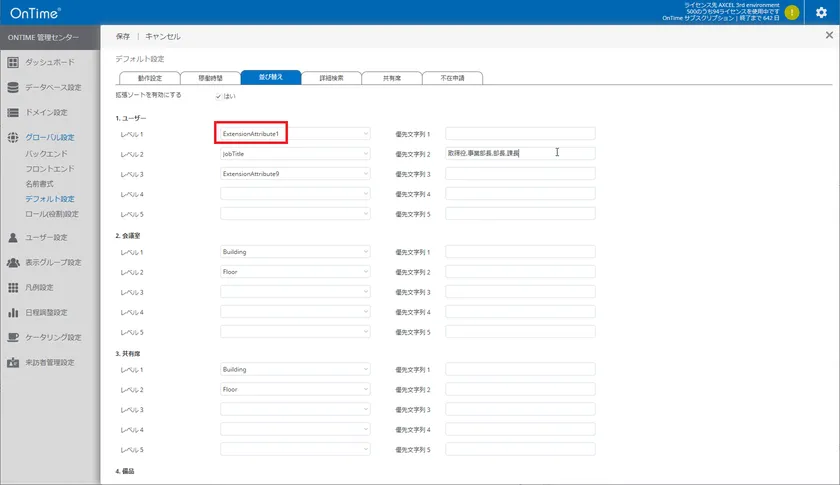Expand the 会議室 Floor level 2 dropdown
Viewport: 840px width, 485px height.
pos(295,272)
